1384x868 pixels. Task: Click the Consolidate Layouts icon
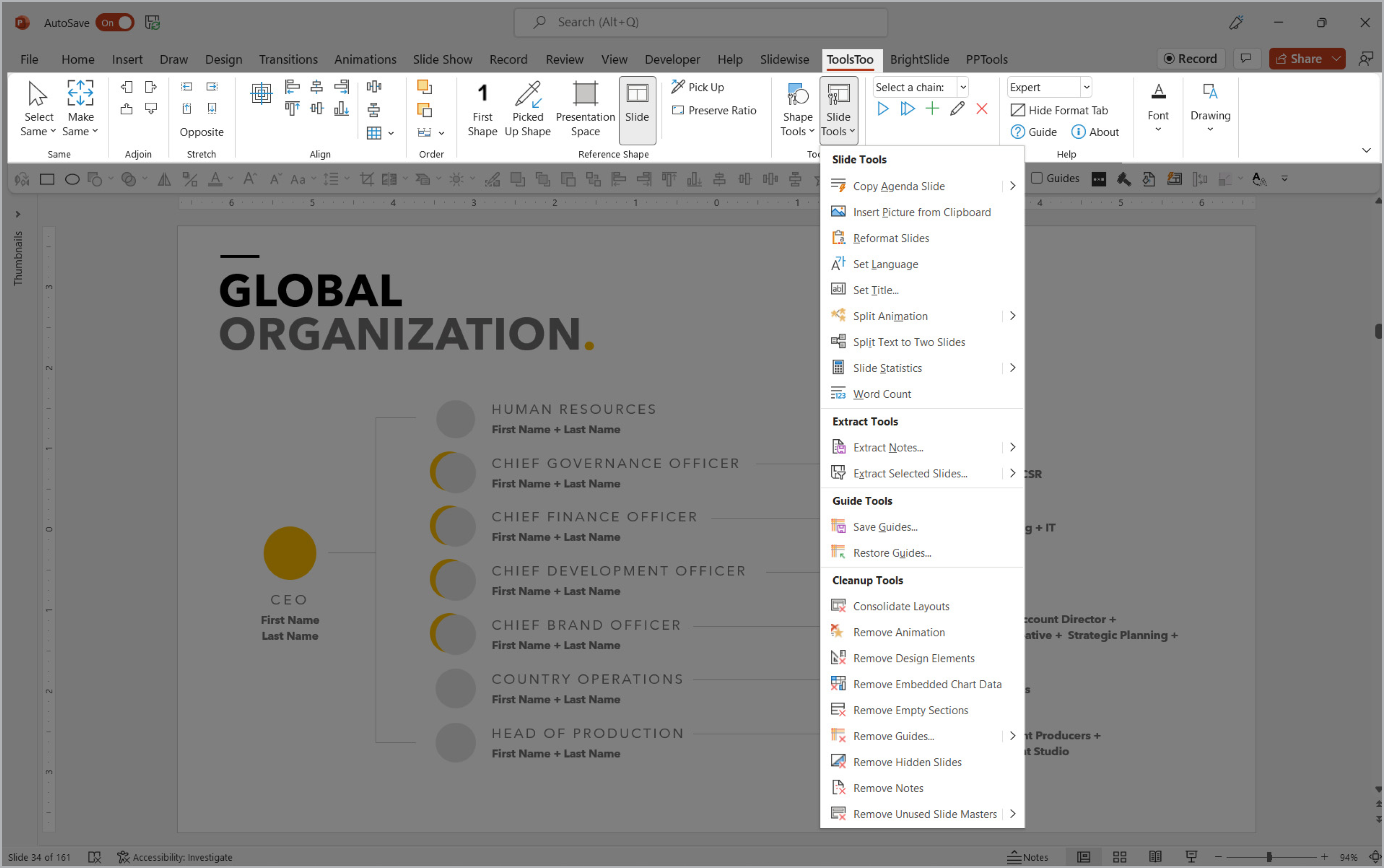coord(838,605)
